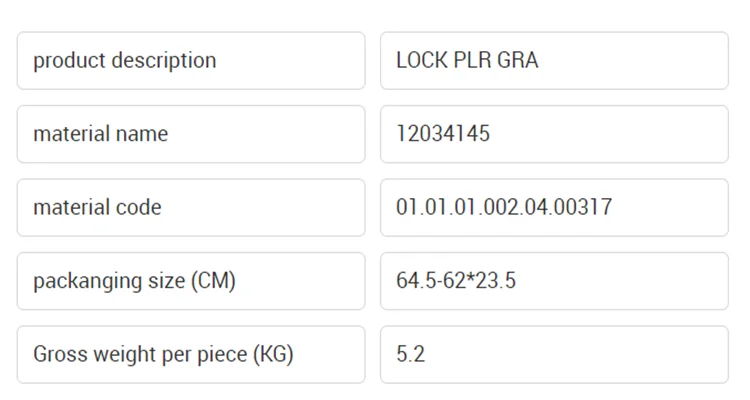Viewport: 750px width, 400px height.
Task: Click the 'material name' label box
Action: 190,134
